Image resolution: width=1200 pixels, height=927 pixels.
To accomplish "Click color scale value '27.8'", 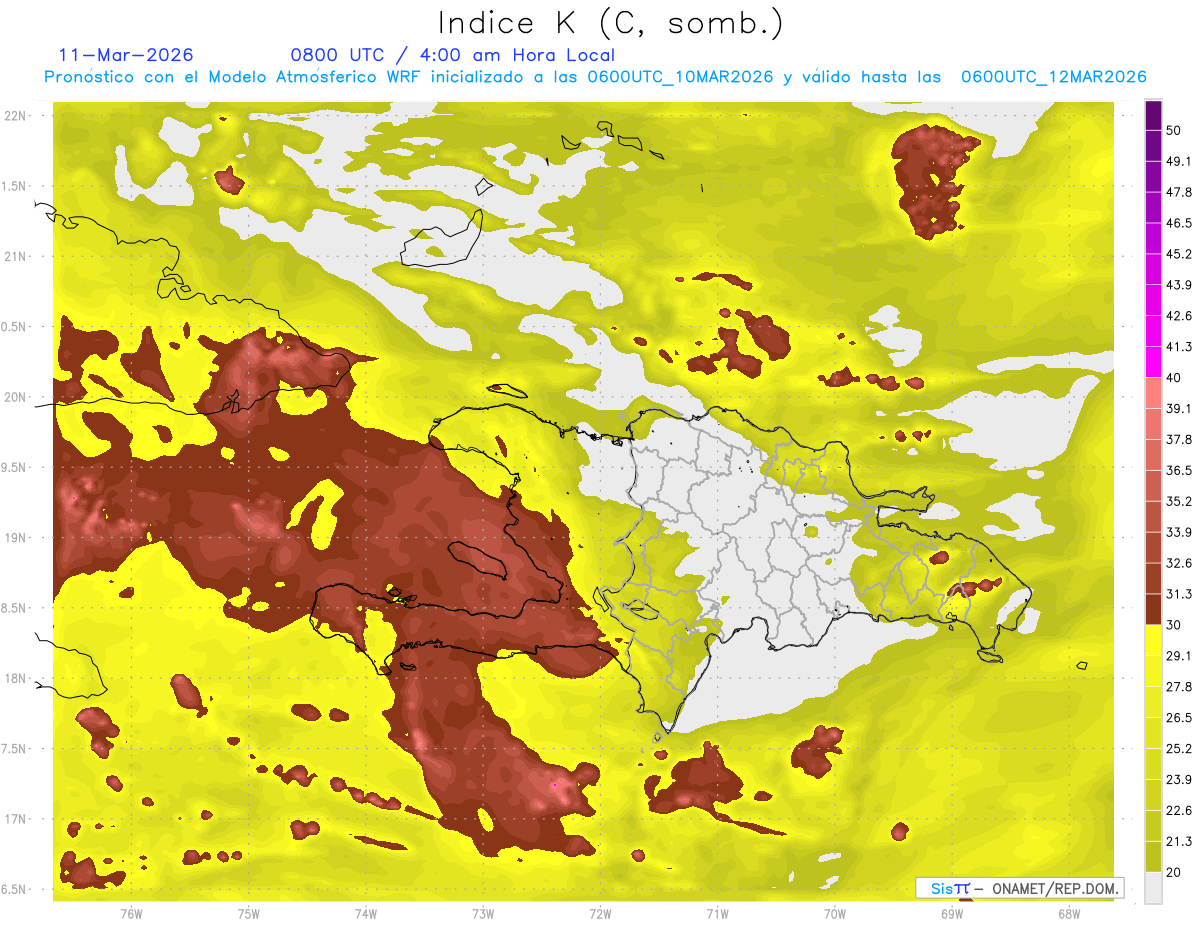I will 1178,687.
